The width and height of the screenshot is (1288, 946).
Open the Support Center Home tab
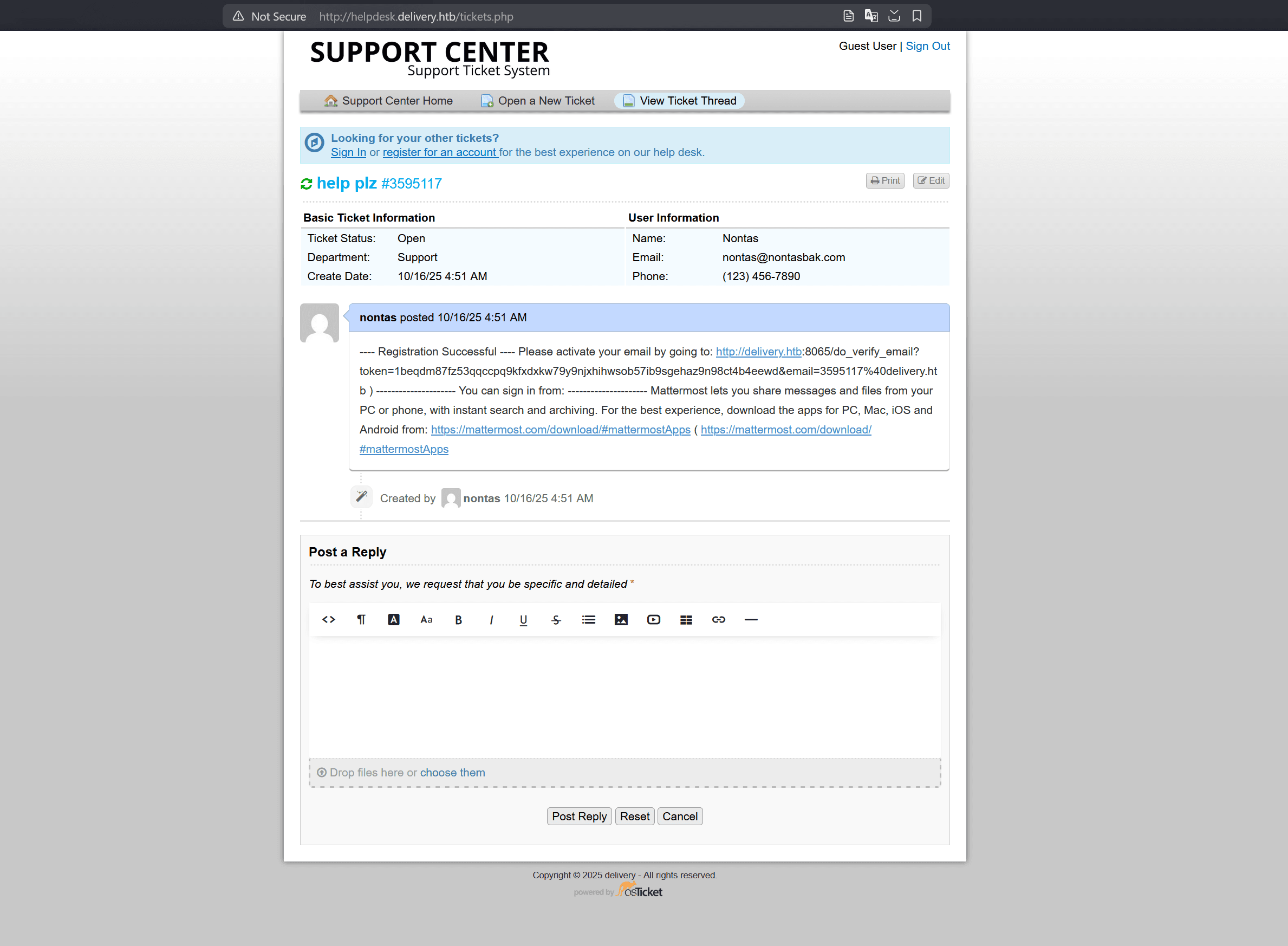click(x=389, y=101)
